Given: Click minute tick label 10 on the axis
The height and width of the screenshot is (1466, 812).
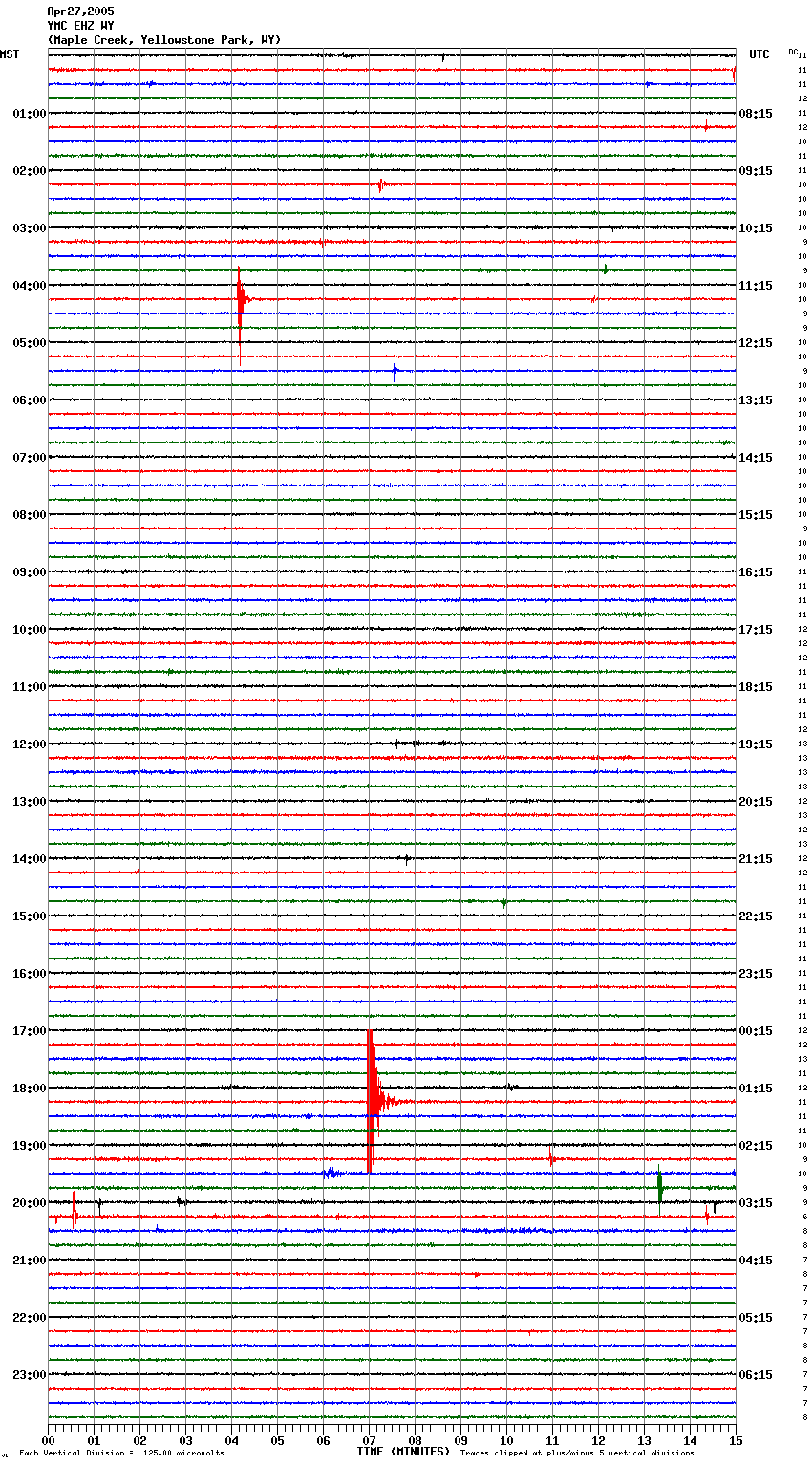Looking at the screenshot, I should pyautogui.click(x=506, y=1440).
